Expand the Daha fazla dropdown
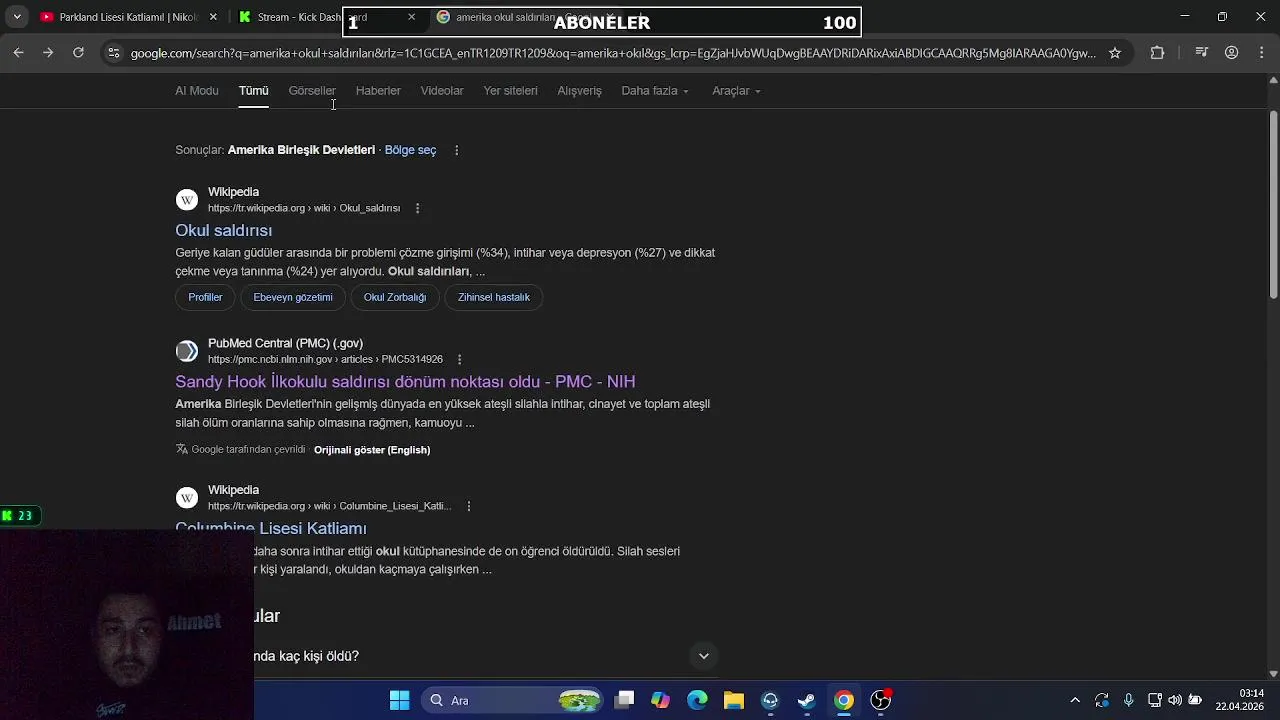The image size is (1280, 720). tap(655, 91)
